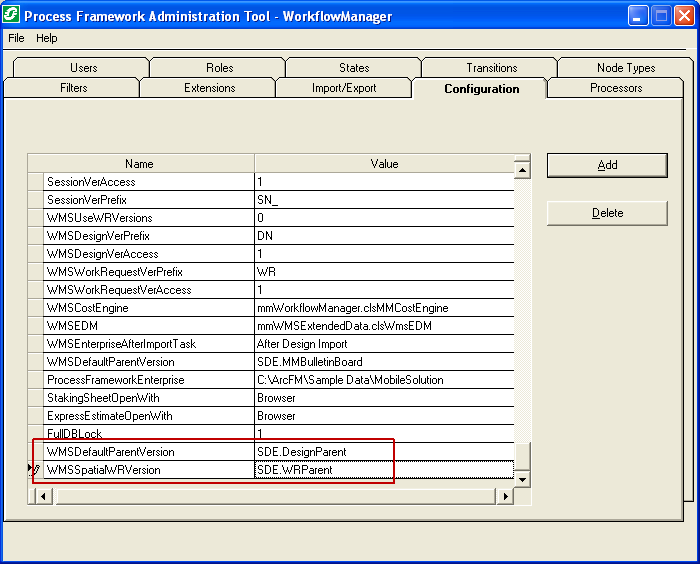The image size is (700, 564).
Task: Go to the Import/Export tab
Action: point(344,88)
